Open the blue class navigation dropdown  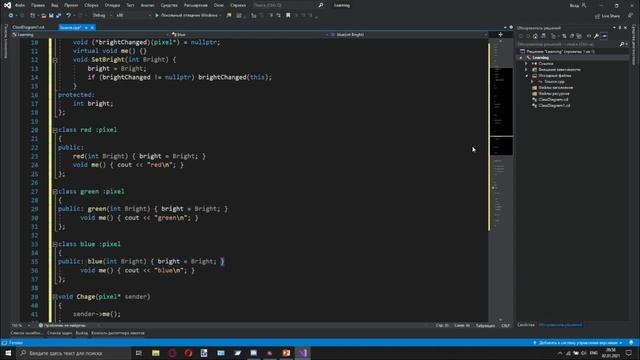[x=249, y=35]
